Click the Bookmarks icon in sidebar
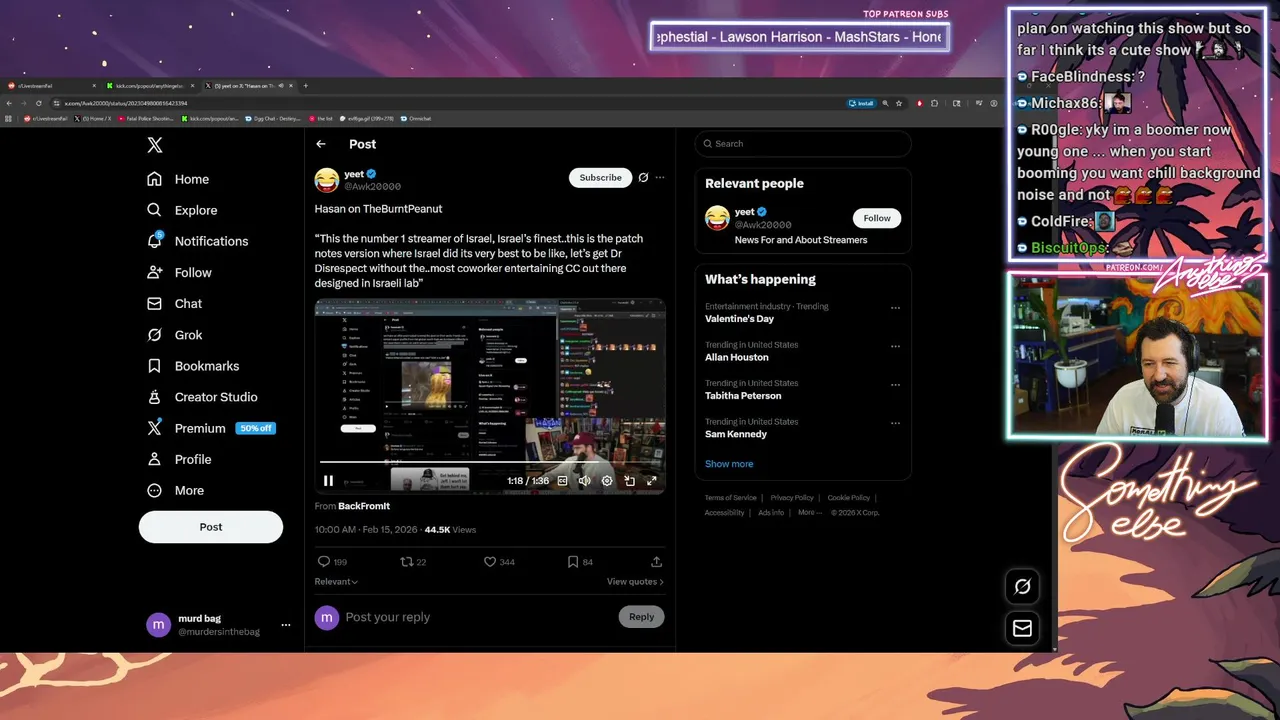Viewport: 1280px width, 720px height. [154, 366]
